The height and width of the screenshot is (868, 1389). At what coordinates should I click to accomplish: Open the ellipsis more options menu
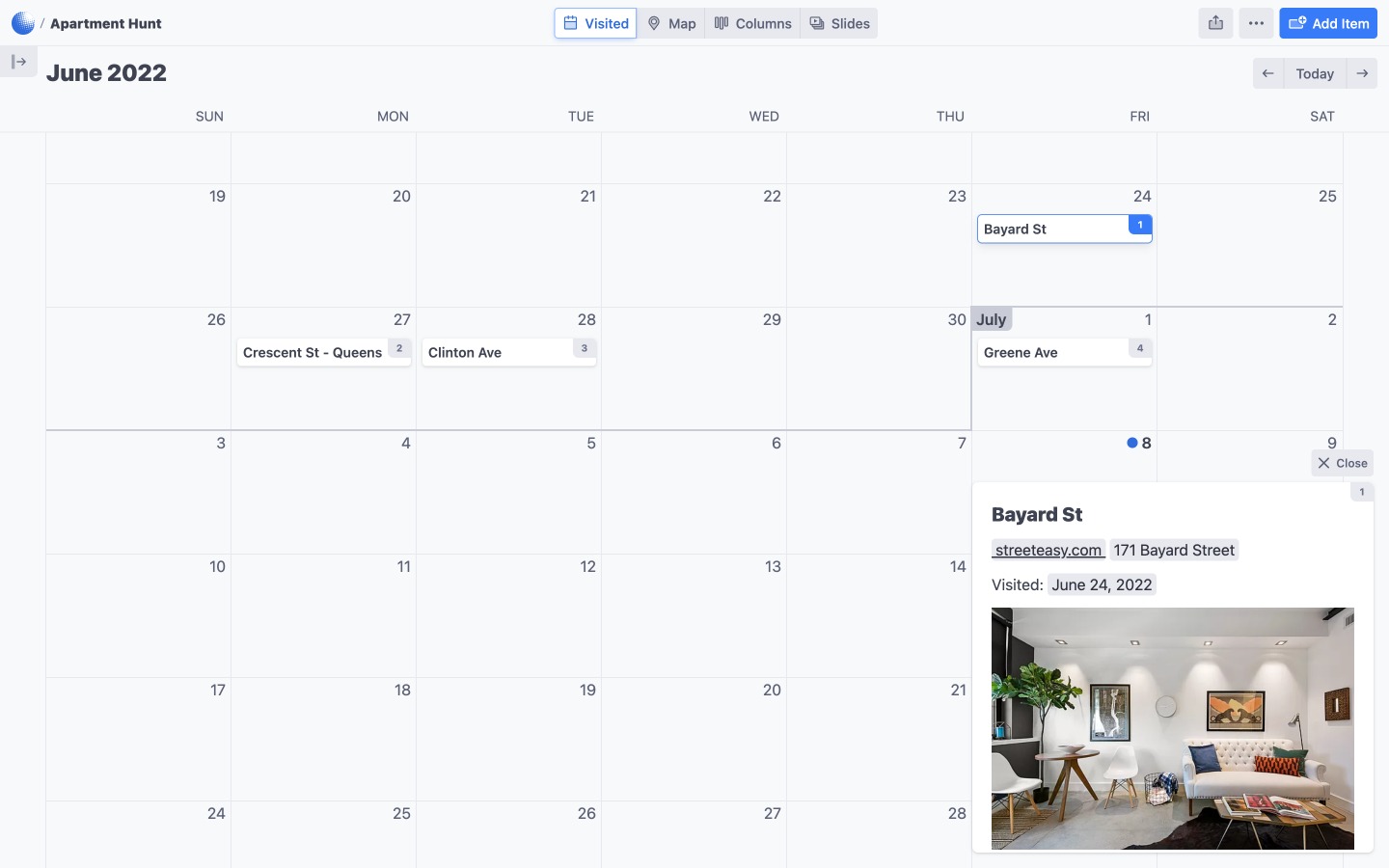point(1256,22)
